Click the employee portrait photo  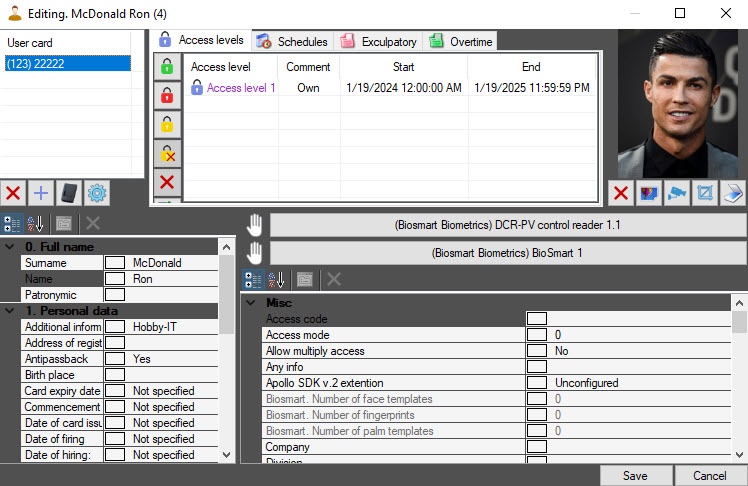[677, 103]
